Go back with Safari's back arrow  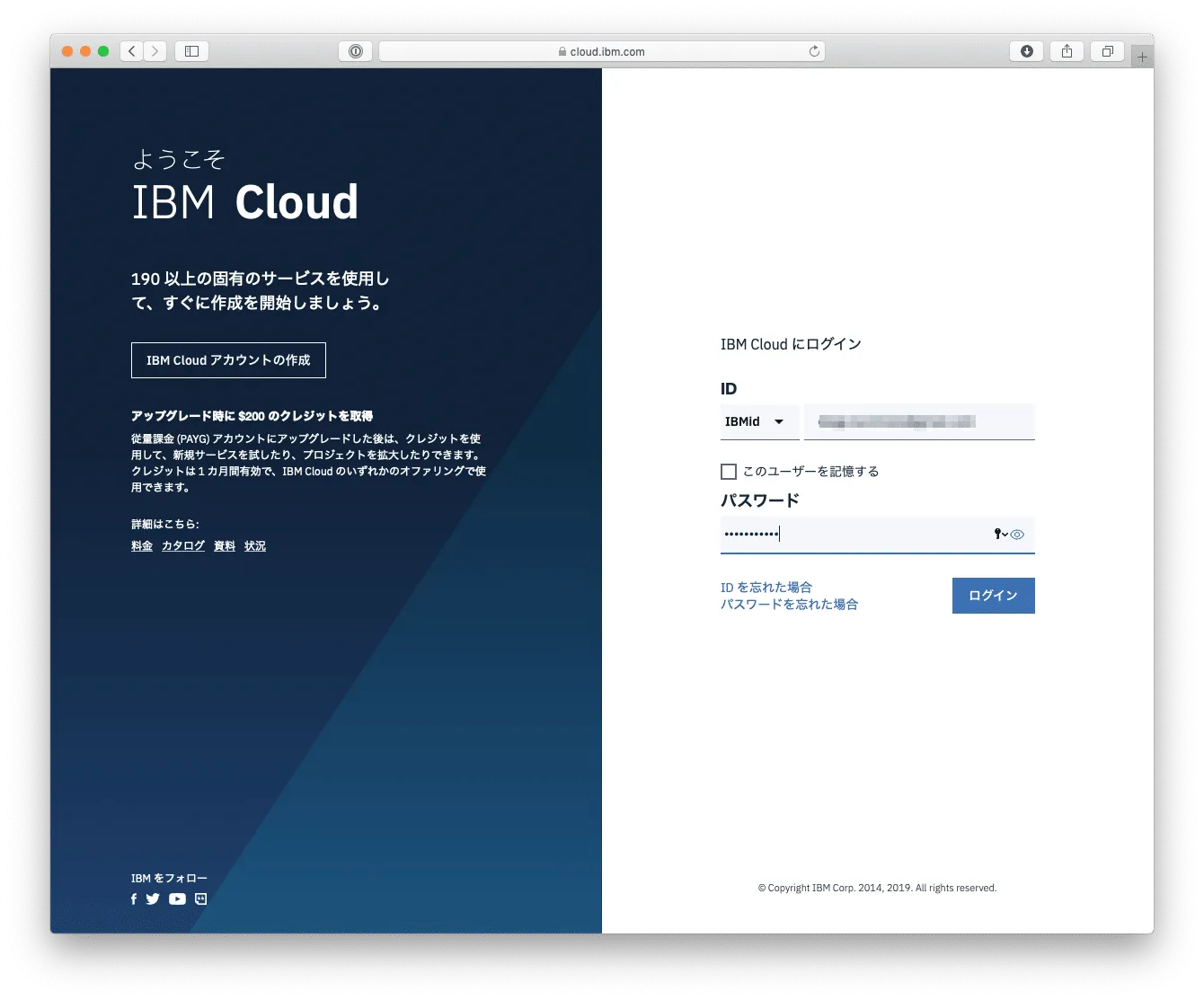132,51
